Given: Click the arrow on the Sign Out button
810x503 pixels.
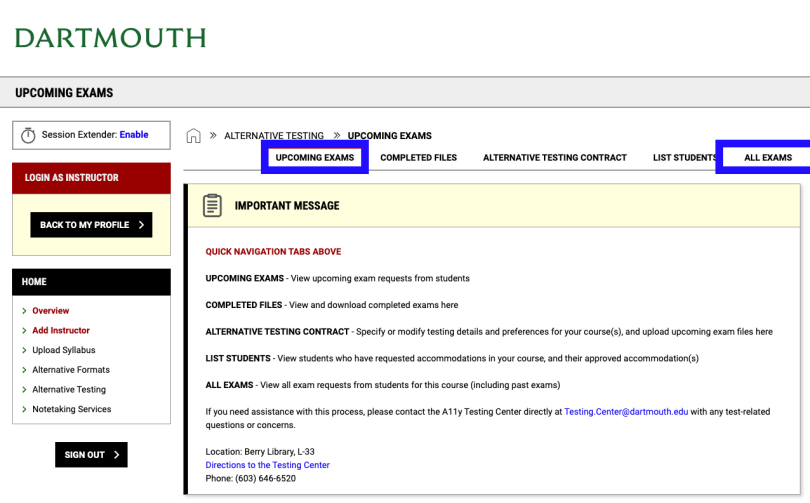Looking at the screenshot, I should coord(116,454).
